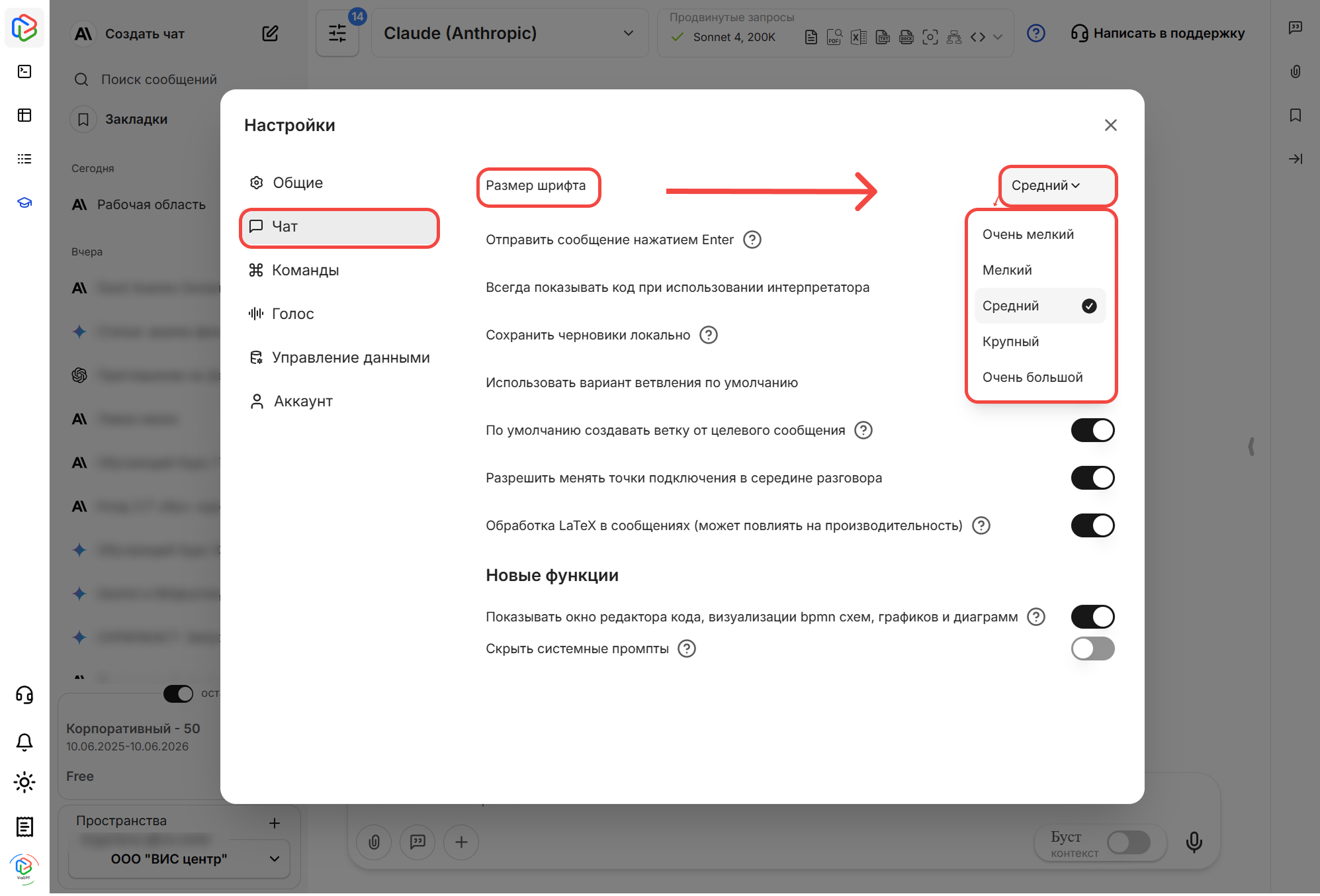Toggle Показывать окно редактора кода switch
1320x896 pixels.
click(1093, 617)
